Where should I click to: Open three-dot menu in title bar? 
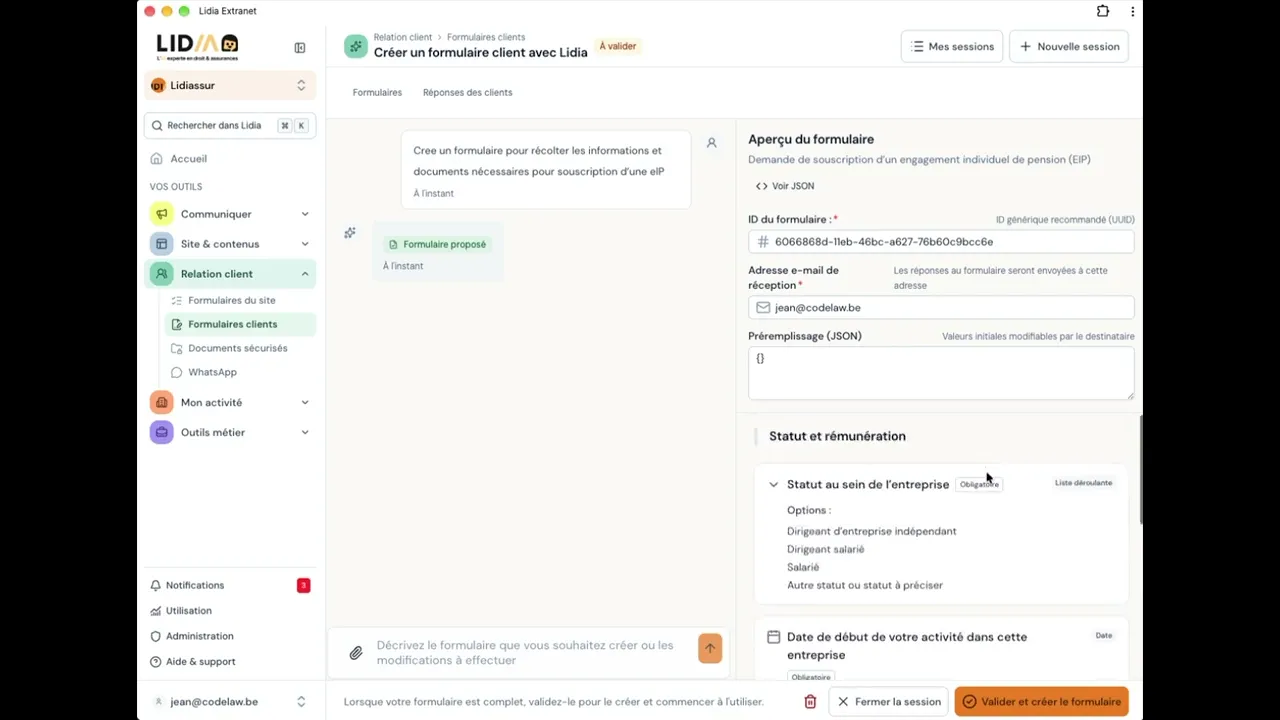[1132, 11]
